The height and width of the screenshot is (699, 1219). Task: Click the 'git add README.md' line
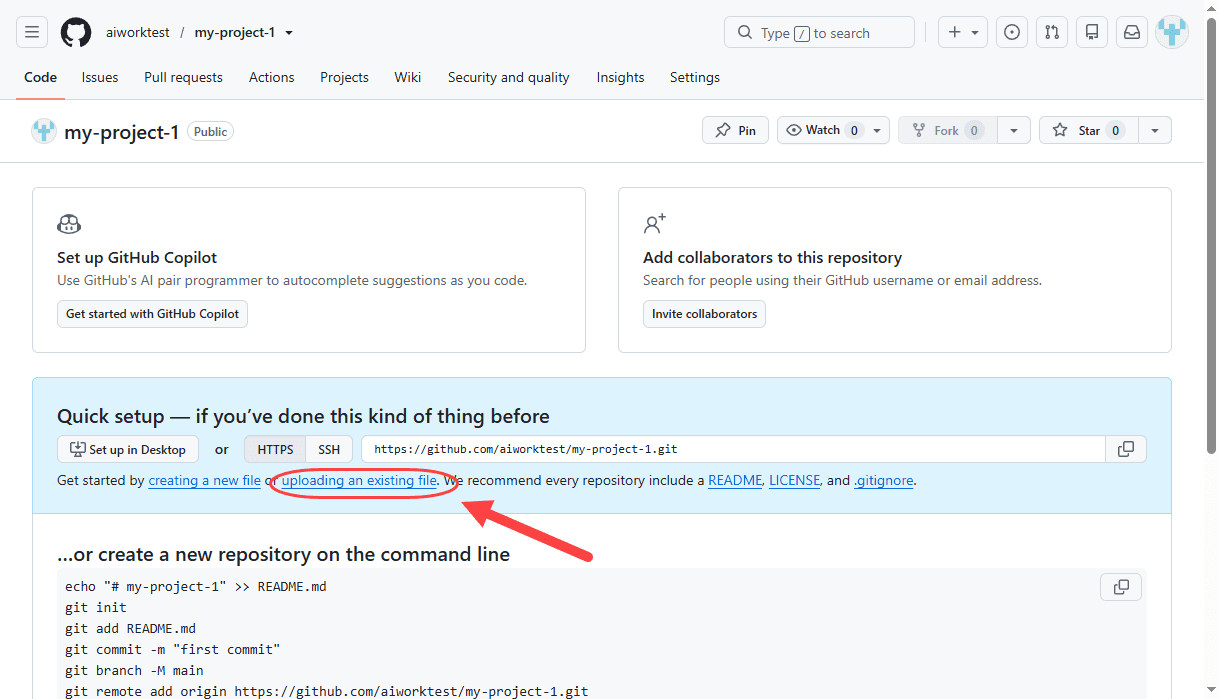(131, 629)
